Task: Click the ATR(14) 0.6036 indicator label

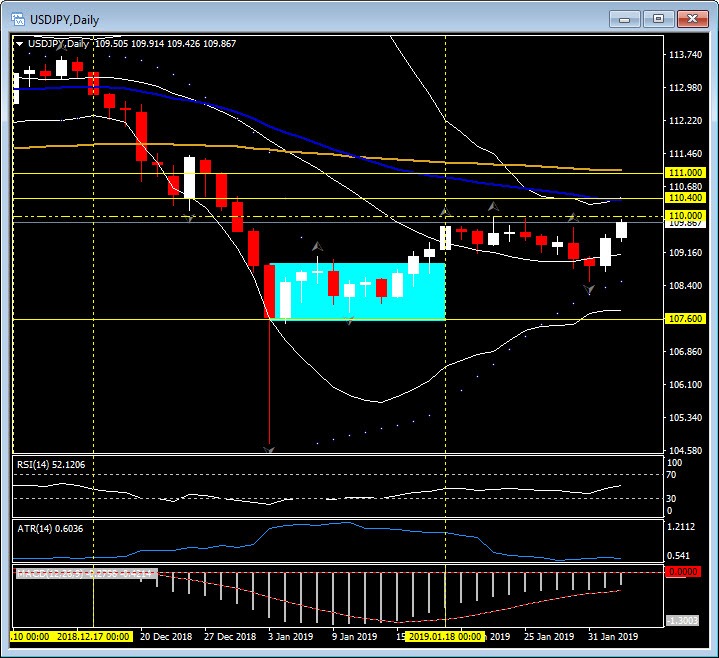Action: pyautogui.click(x=50, y=529)
